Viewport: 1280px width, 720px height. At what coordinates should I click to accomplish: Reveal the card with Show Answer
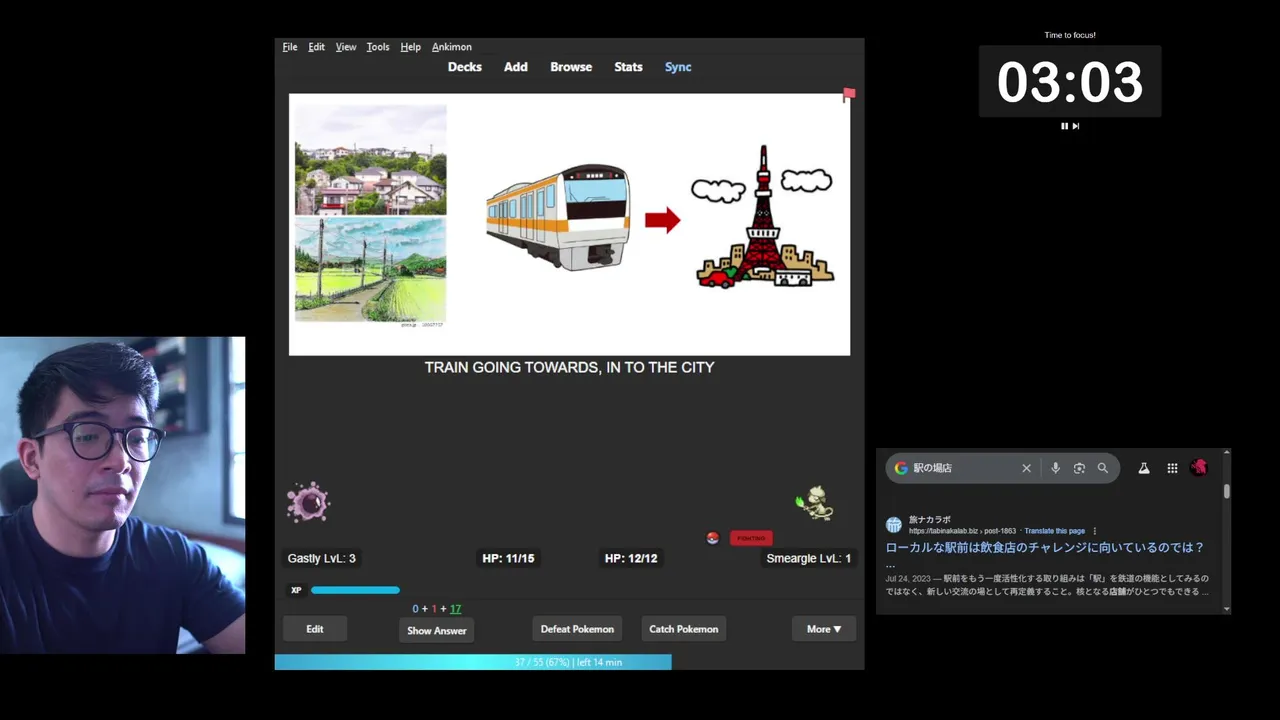point(437,631)
